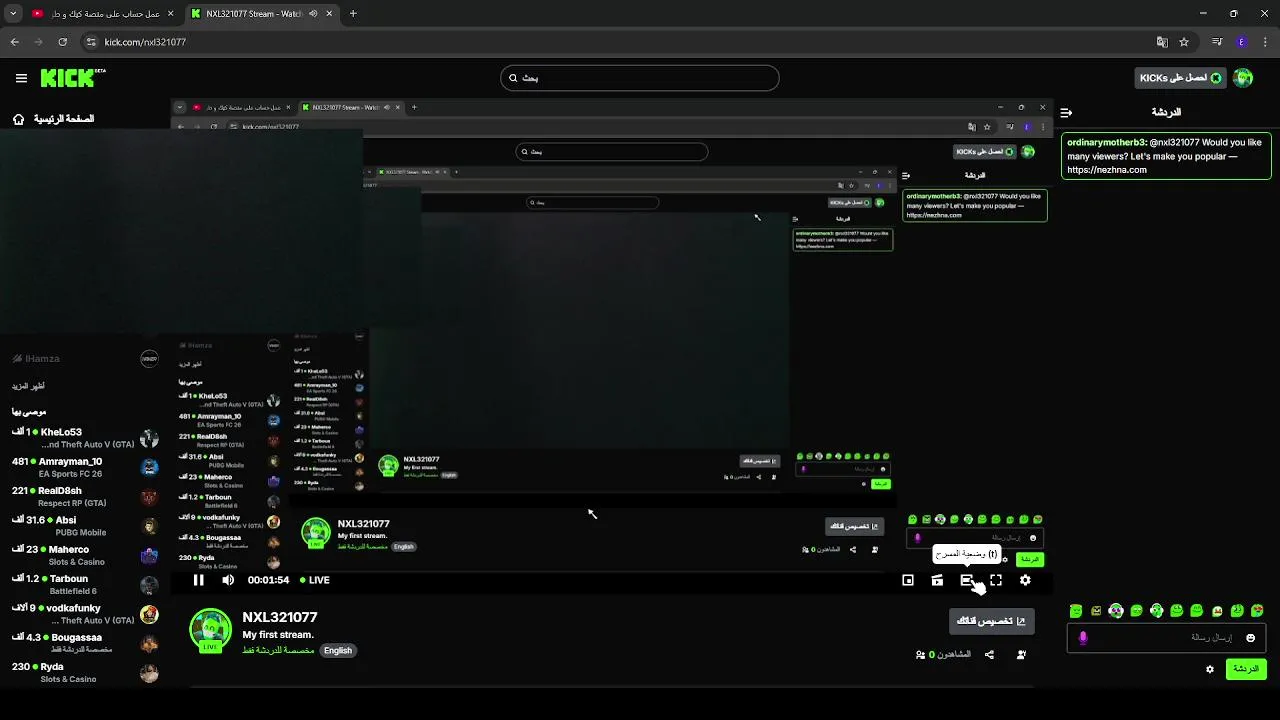Screen dimensions: 1280x720
Task: Open the Chrome profile E avatar
Action: pyautogui.click(x=1241, y=42)
